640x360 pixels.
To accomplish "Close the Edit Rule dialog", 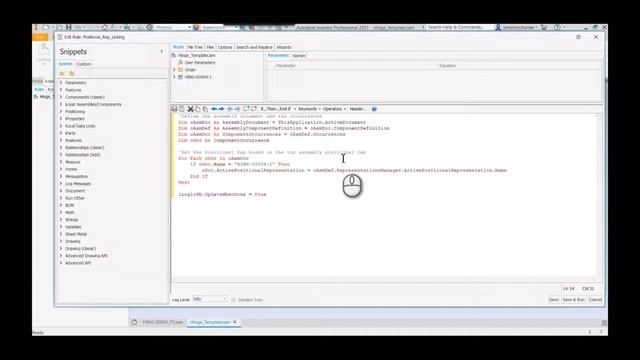I will click(596, 37).
